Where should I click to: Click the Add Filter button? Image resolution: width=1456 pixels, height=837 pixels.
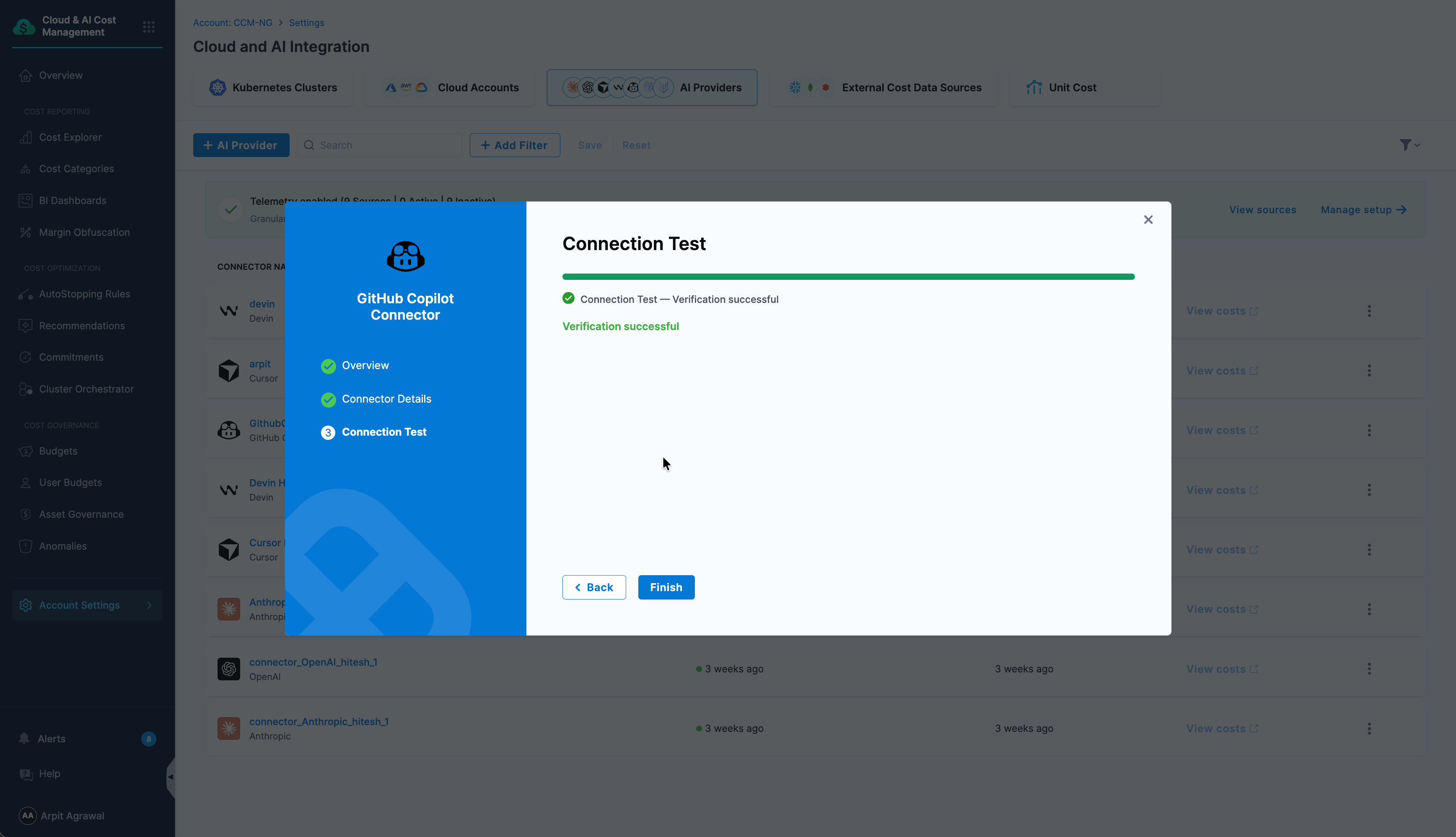click(x=515, y=145)
